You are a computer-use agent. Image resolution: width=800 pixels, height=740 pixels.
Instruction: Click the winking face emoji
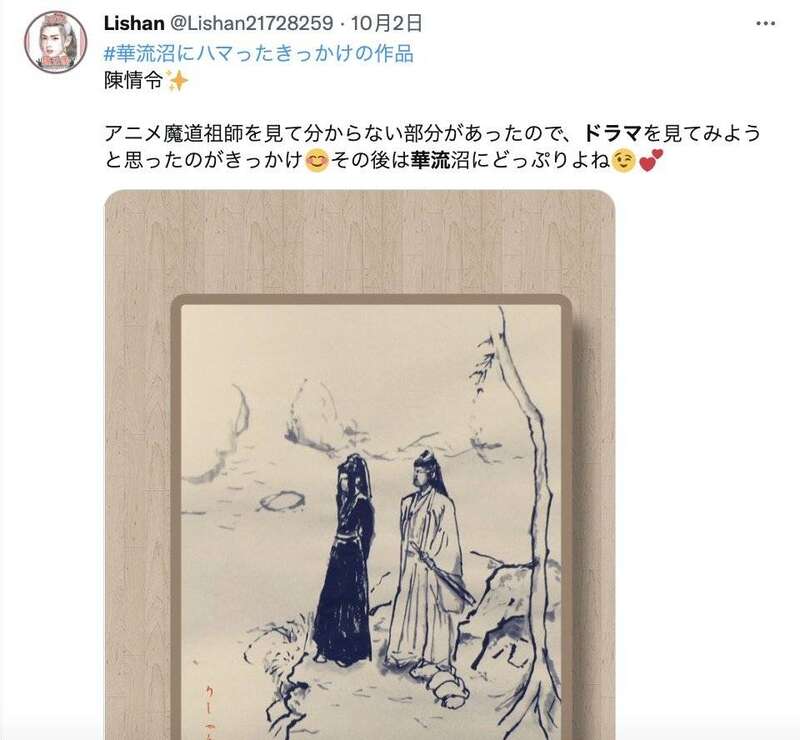pyautogui.click(x=622, y=161)
